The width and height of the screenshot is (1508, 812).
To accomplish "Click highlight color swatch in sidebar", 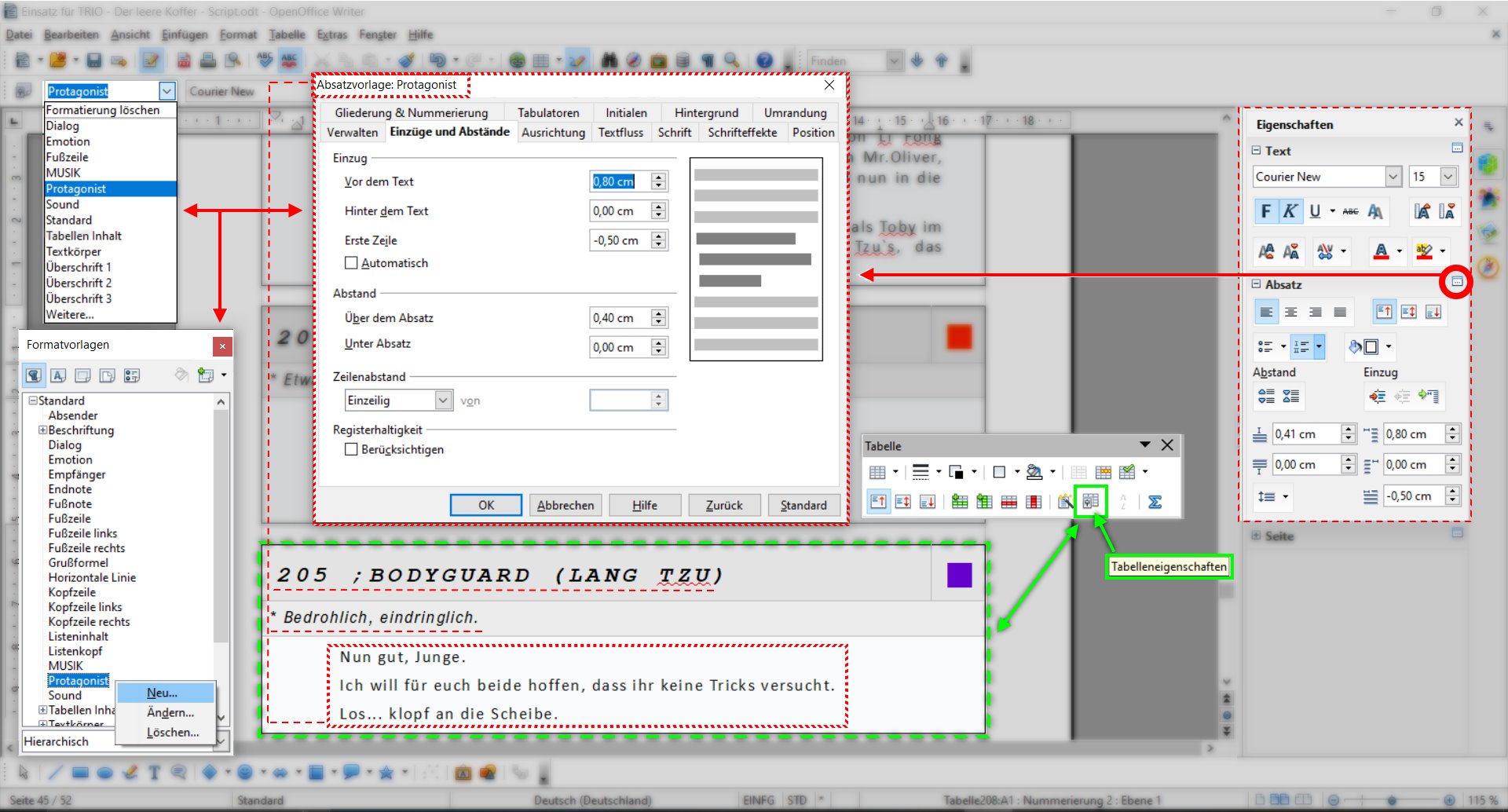I will (x=1425, y=251).
